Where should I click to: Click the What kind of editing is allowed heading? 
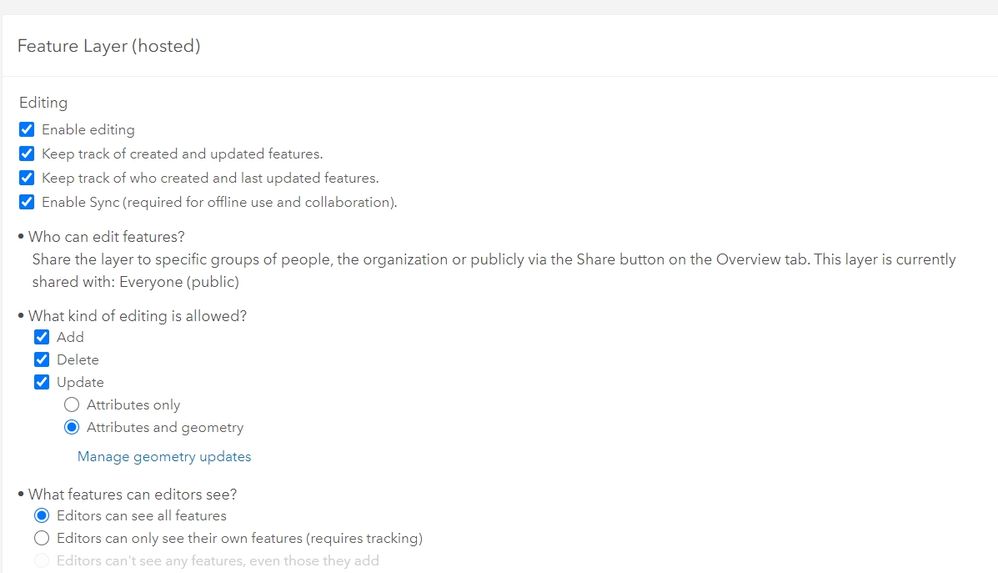point(137,316)
